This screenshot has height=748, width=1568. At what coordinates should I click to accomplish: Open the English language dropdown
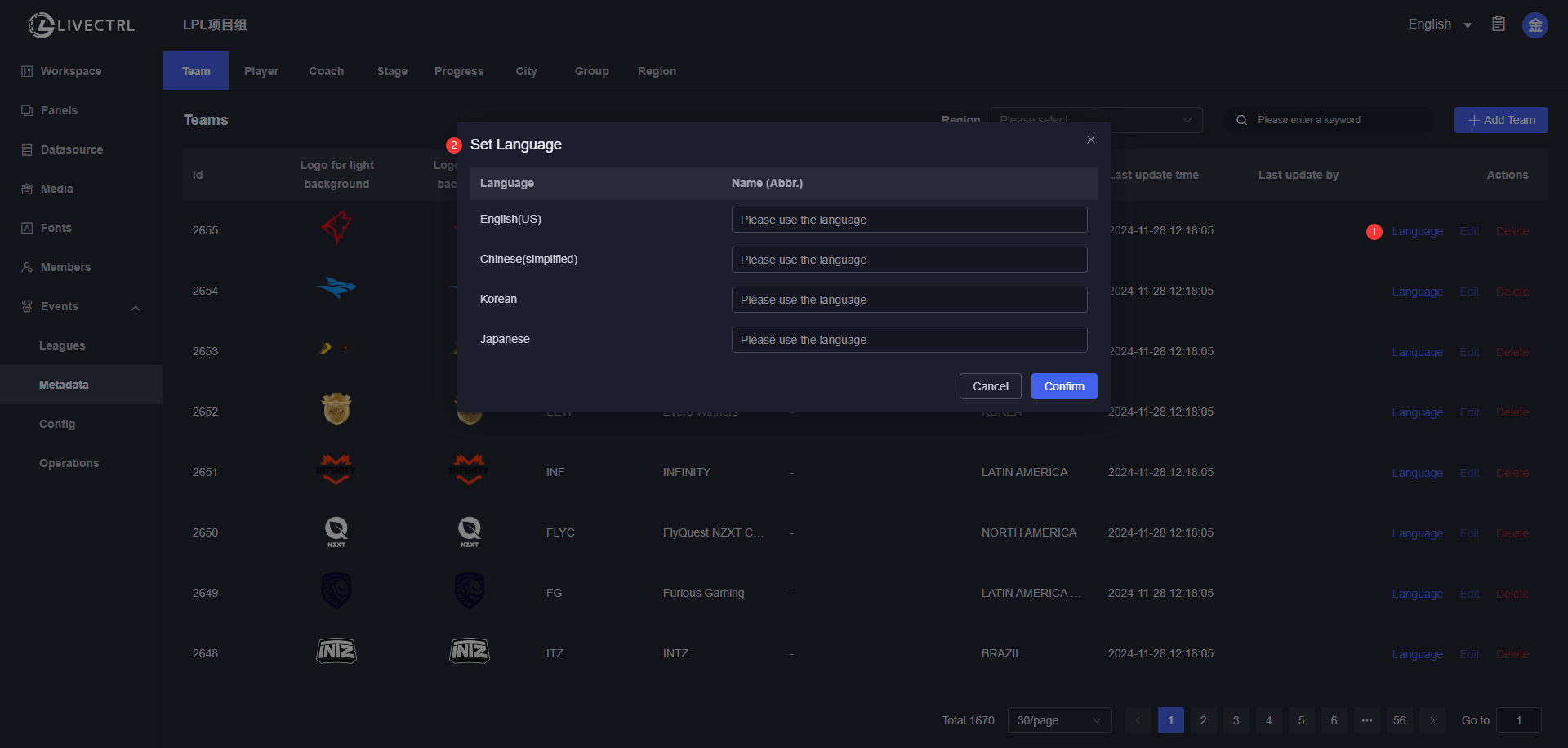[x=1439, y=24]
